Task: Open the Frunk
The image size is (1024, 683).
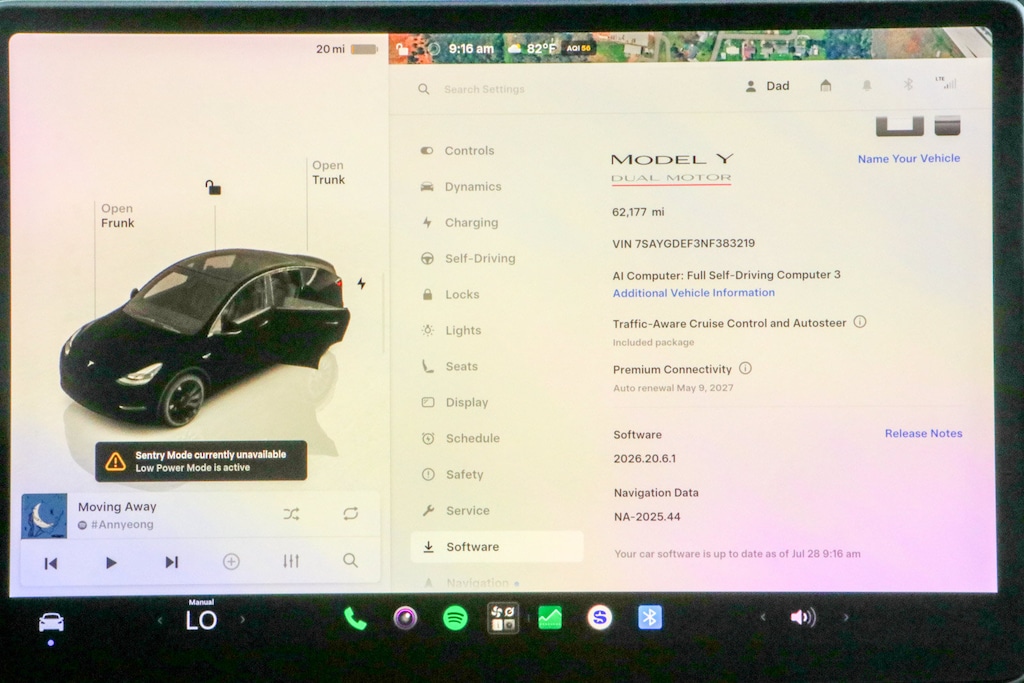Action: tap(118, 215)
